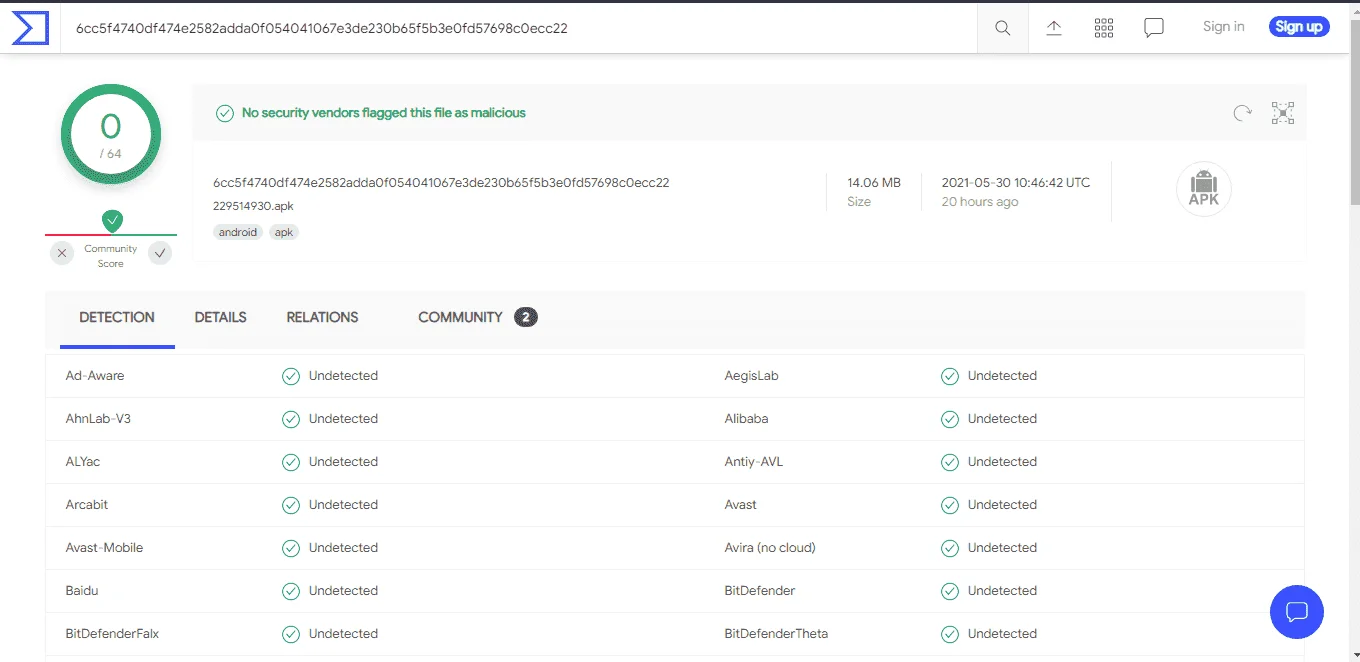The height and width of the screenshot is (662, 1360).
Task: Click the android tag
Action: [238, 232]
